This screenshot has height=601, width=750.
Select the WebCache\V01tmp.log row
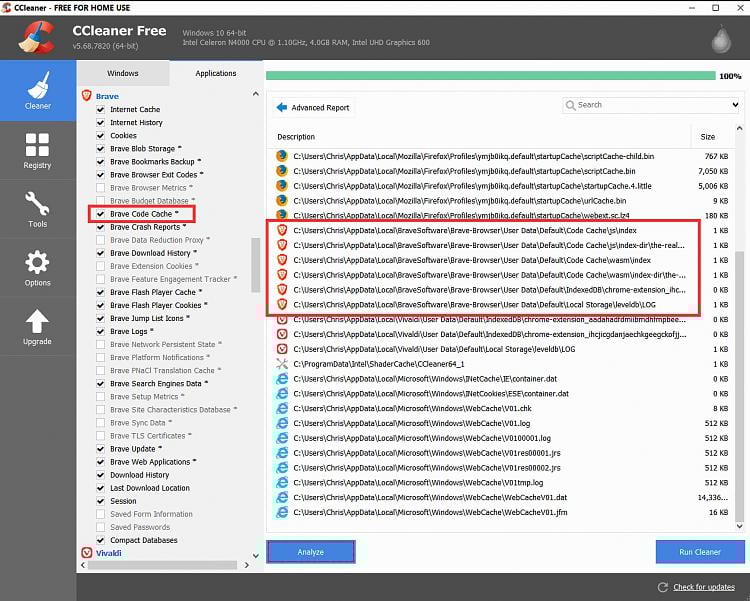[x=502, y=482]
